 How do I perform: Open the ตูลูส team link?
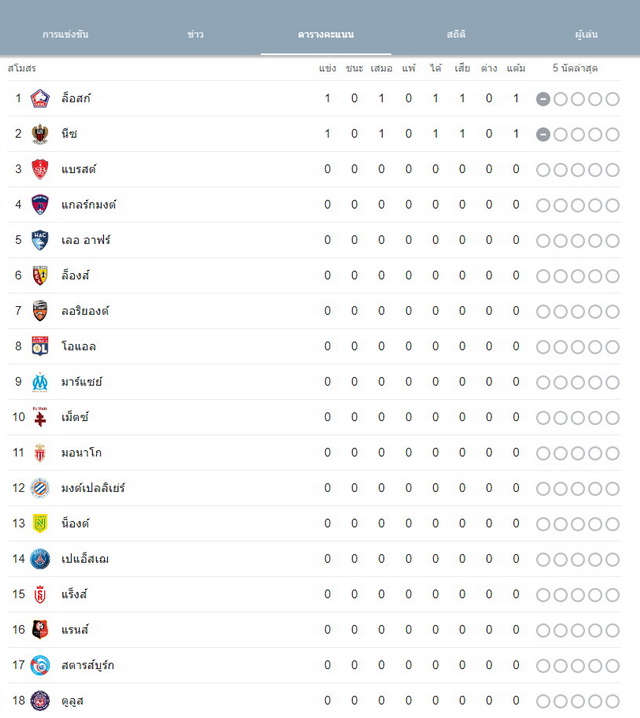[x=72, y=701]
